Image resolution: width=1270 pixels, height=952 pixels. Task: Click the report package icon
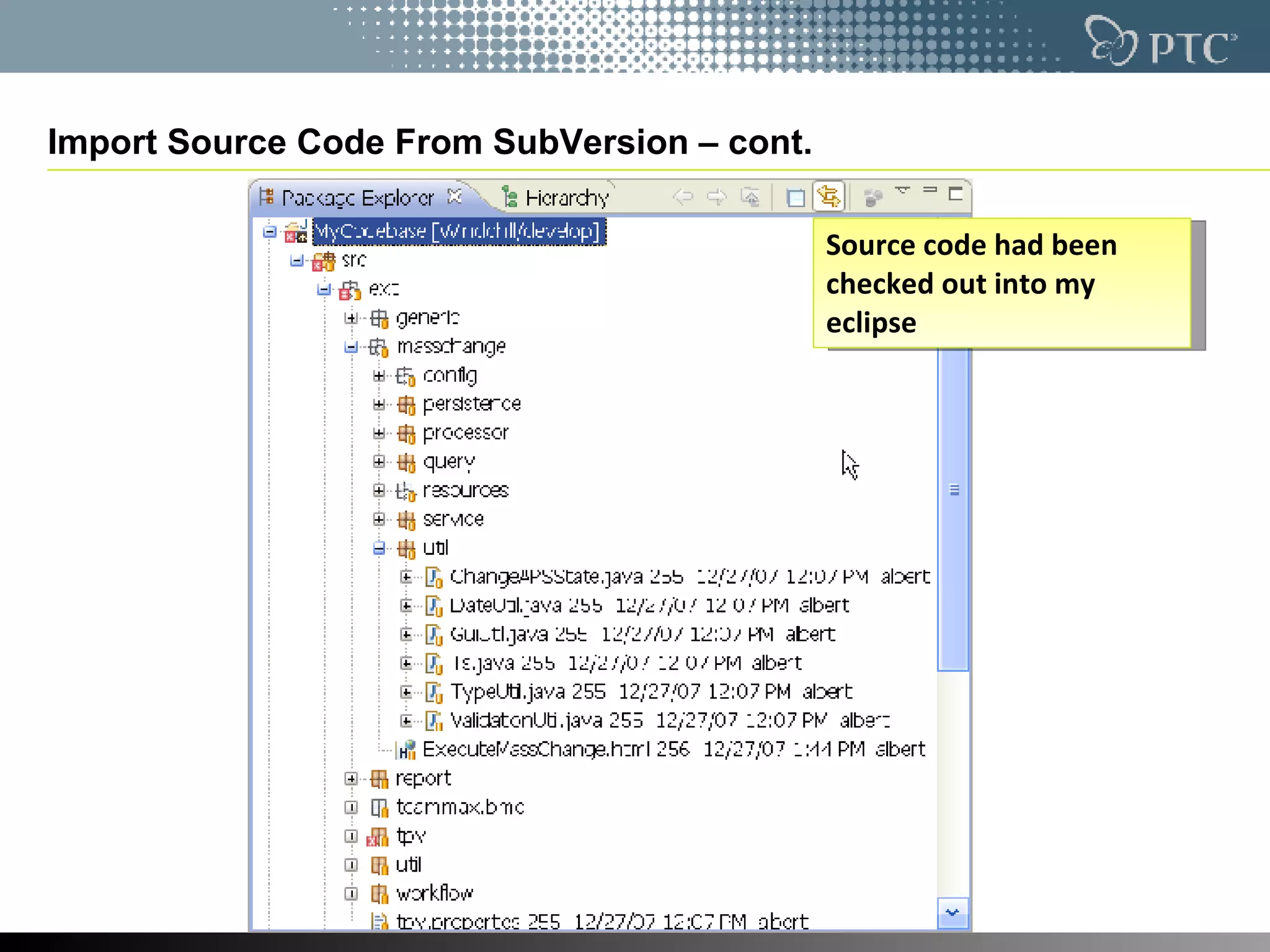tap(379, 779)
